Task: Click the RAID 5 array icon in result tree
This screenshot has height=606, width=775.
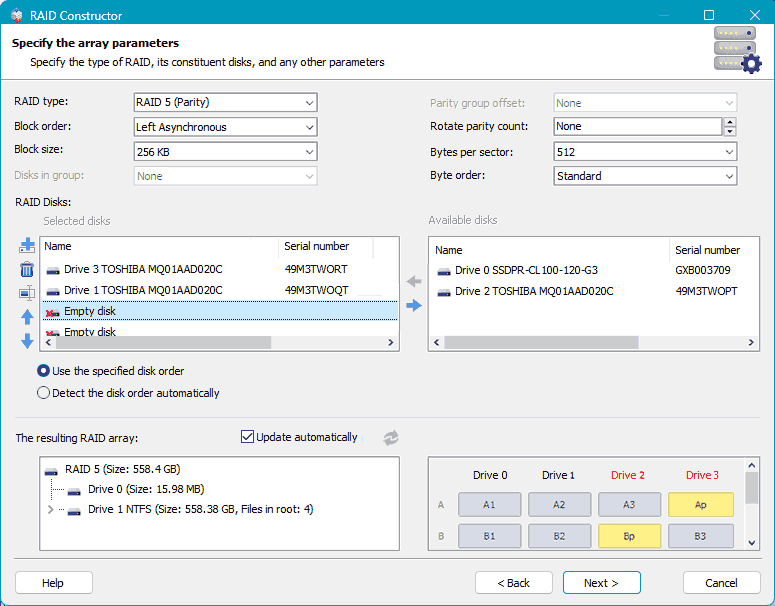Action: pos(51,470)
